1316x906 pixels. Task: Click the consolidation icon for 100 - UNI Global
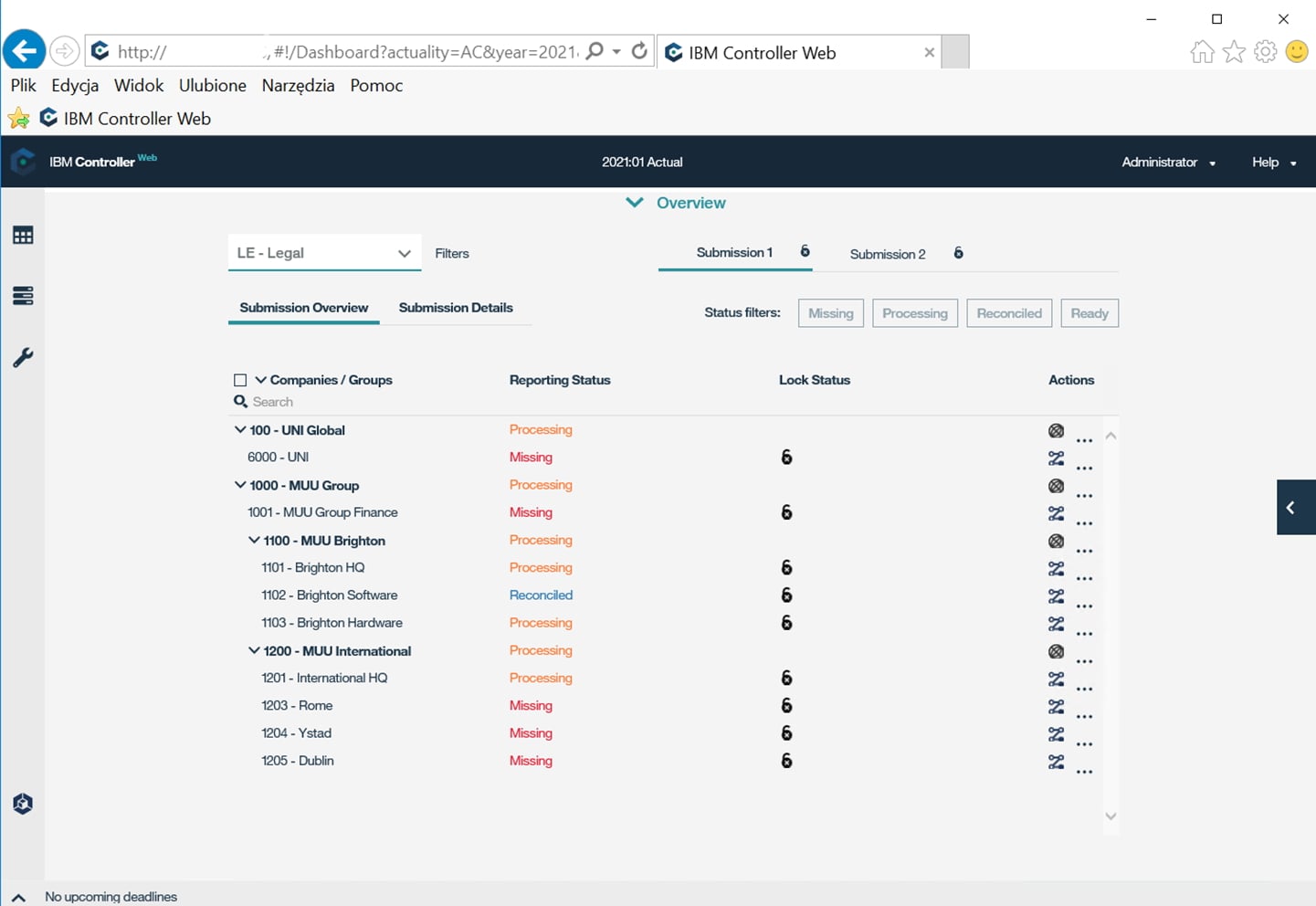coord(1056,431)
